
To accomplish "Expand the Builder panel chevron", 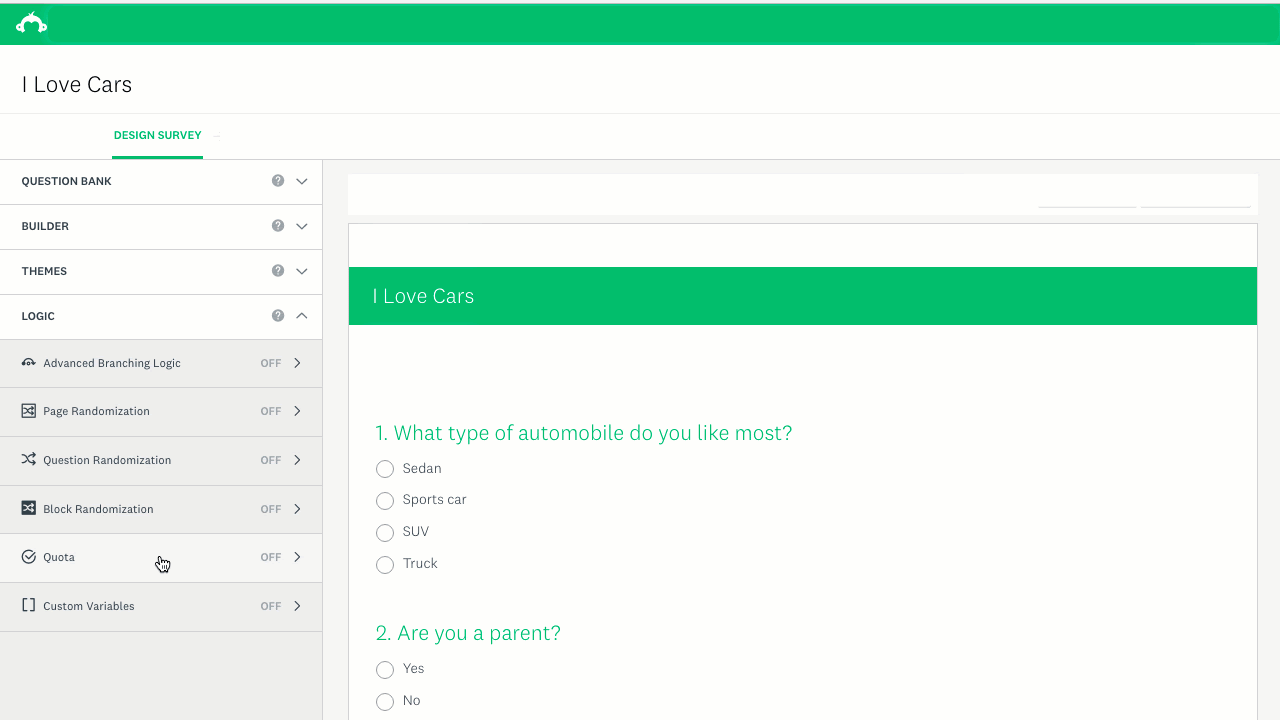I will [302, 227].
